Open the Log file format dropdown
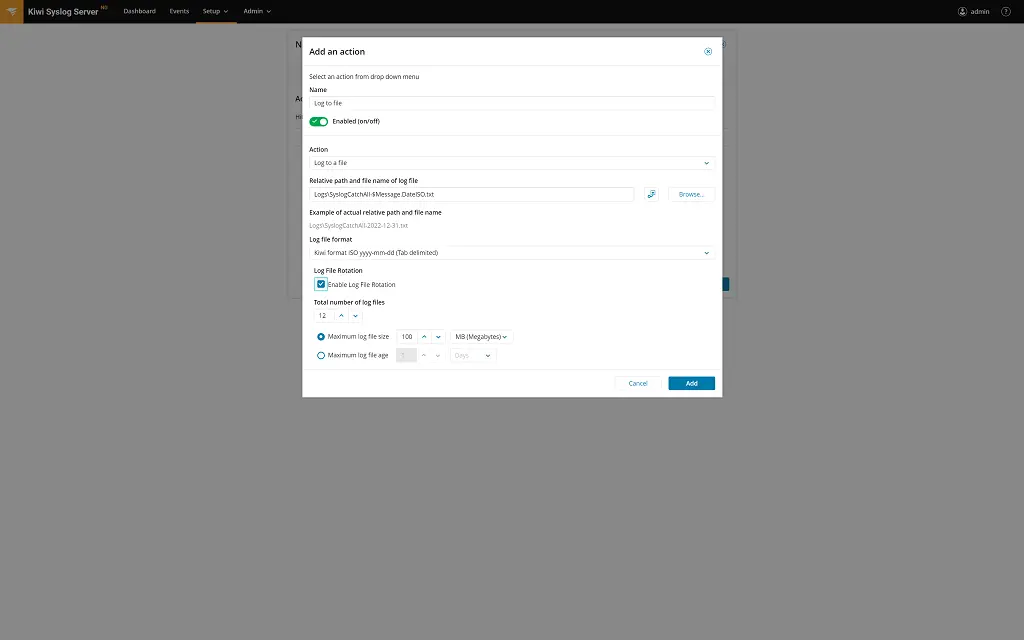 [x=512, y=253]
